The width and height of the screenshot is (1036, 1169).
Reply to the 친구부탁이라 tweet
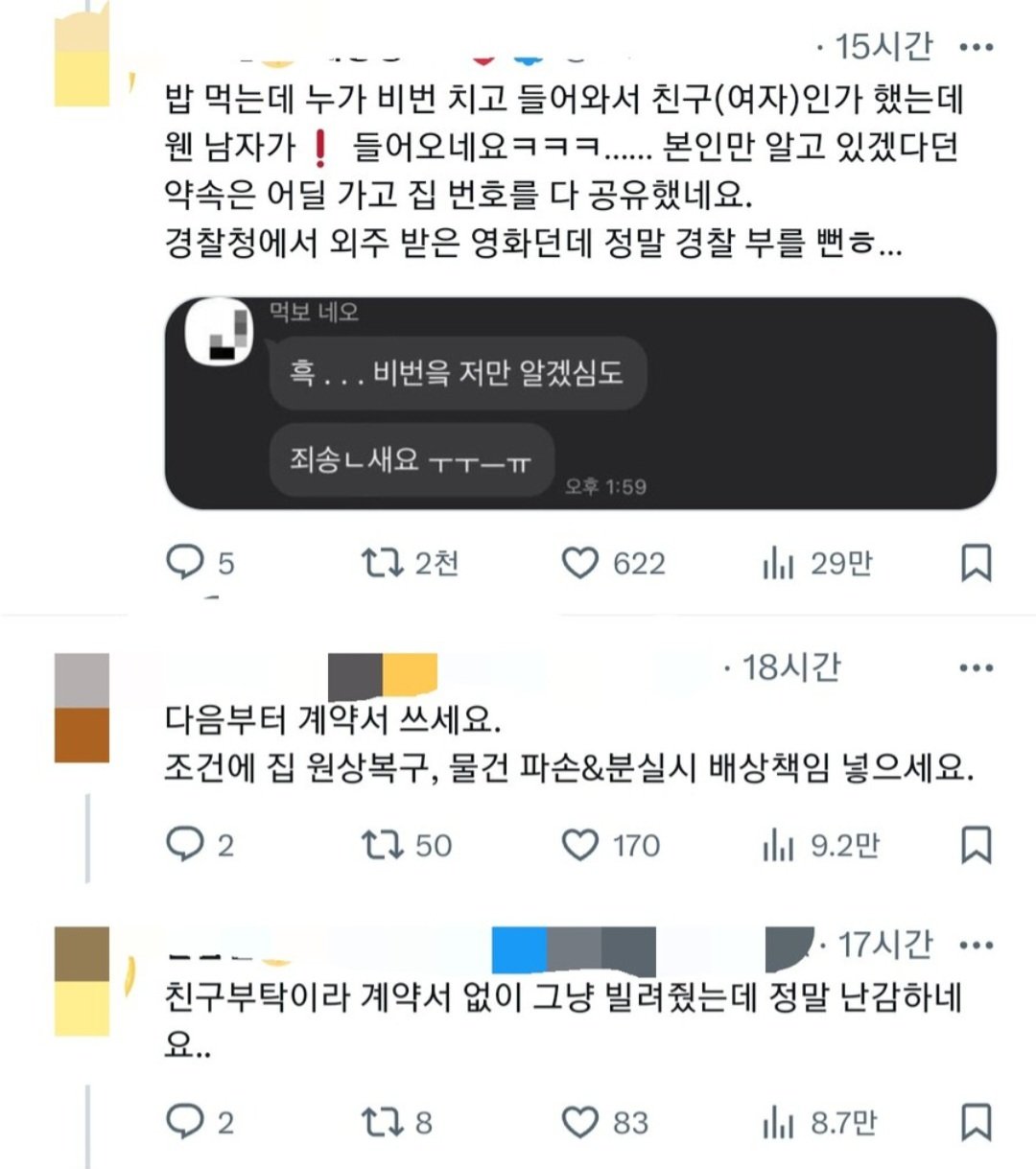pyautogui.click(x=200, y=1121)
